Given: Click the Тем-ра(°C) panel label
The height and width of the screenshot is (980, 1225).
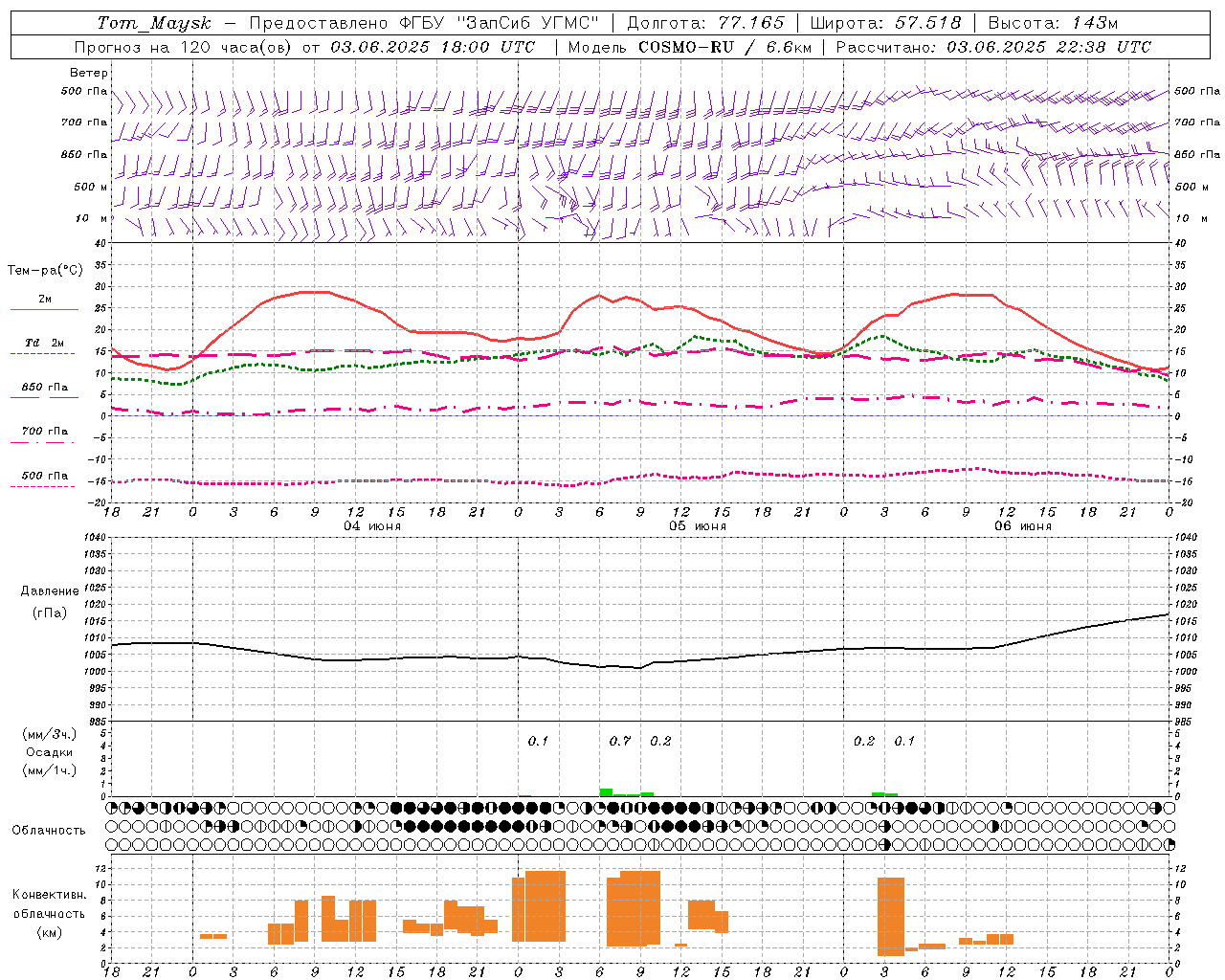Looking at the screenshot, I should 45,271.
